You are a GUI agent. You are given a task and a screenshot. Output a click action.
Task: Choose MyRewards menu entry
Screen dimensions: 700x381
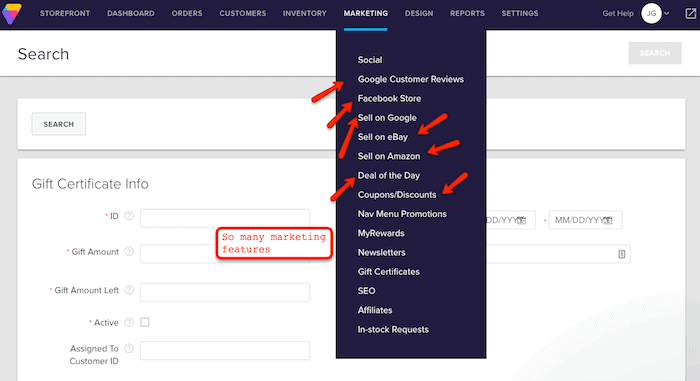(x=381, y=233)
